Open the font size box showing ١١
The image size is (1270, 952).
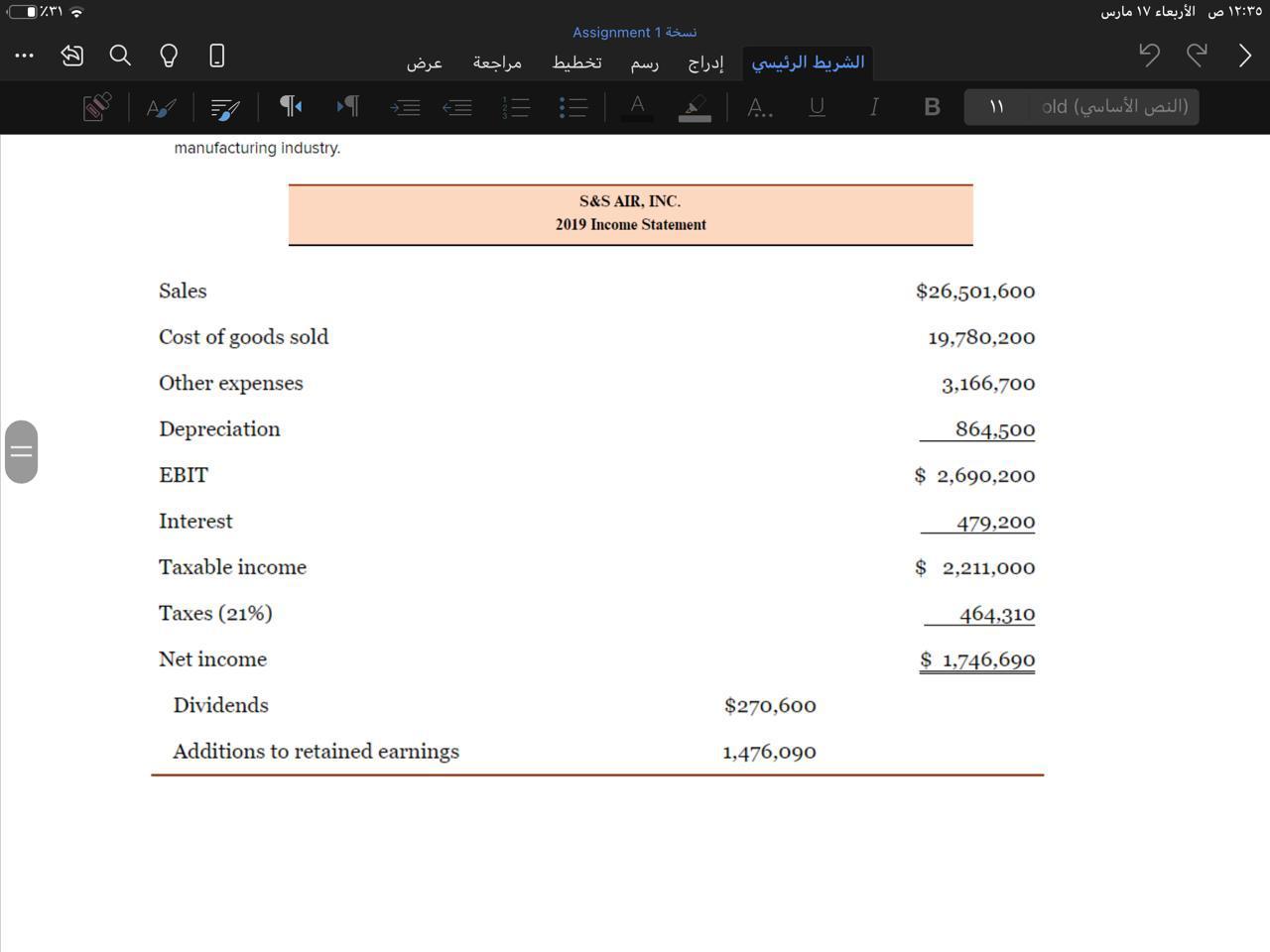coord(996,107)
